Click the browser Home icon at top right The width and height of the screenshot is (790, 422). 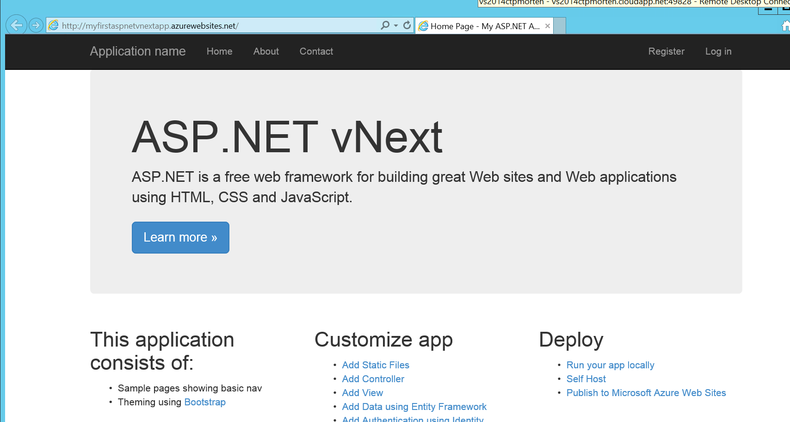785,26
